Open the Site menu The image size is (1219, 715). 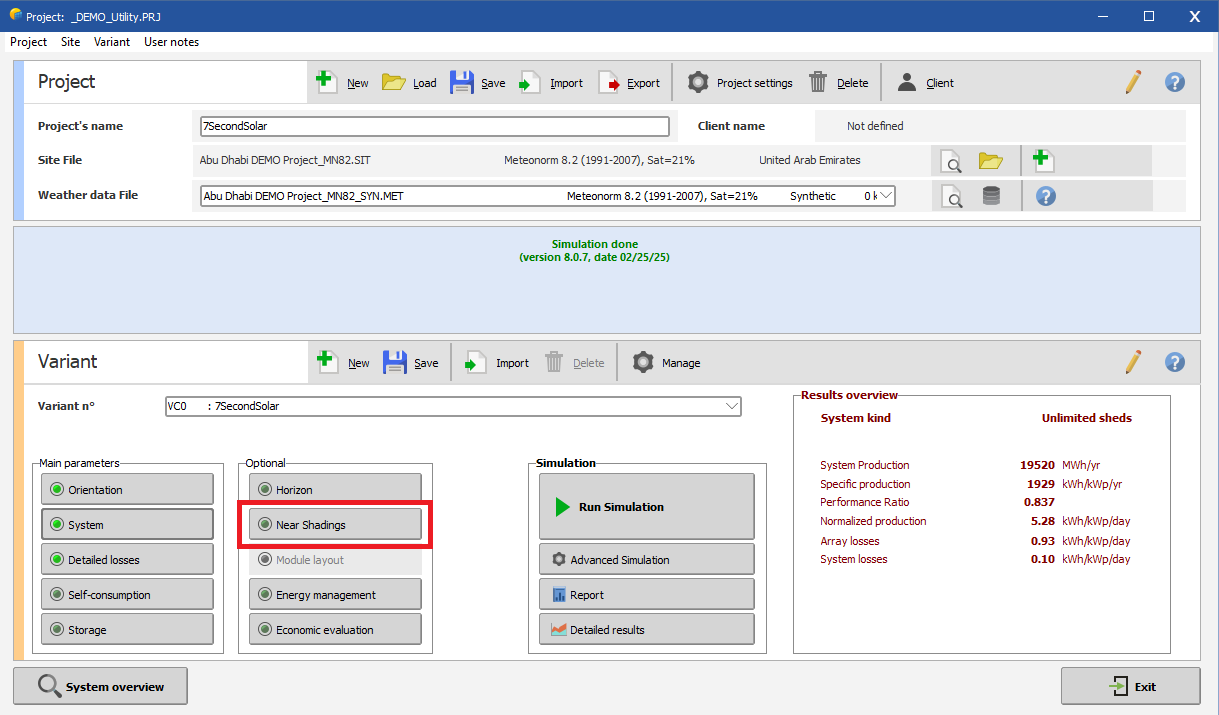[x=70, y=42]
